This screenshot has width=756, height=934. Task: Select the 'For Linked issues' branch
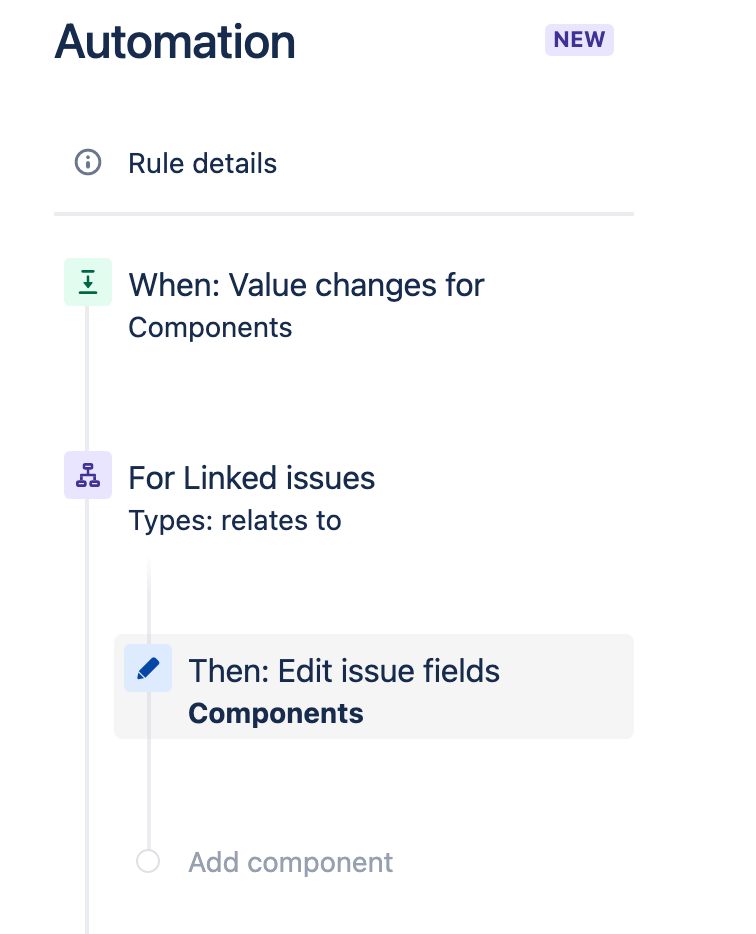click(x=251, y=478)
